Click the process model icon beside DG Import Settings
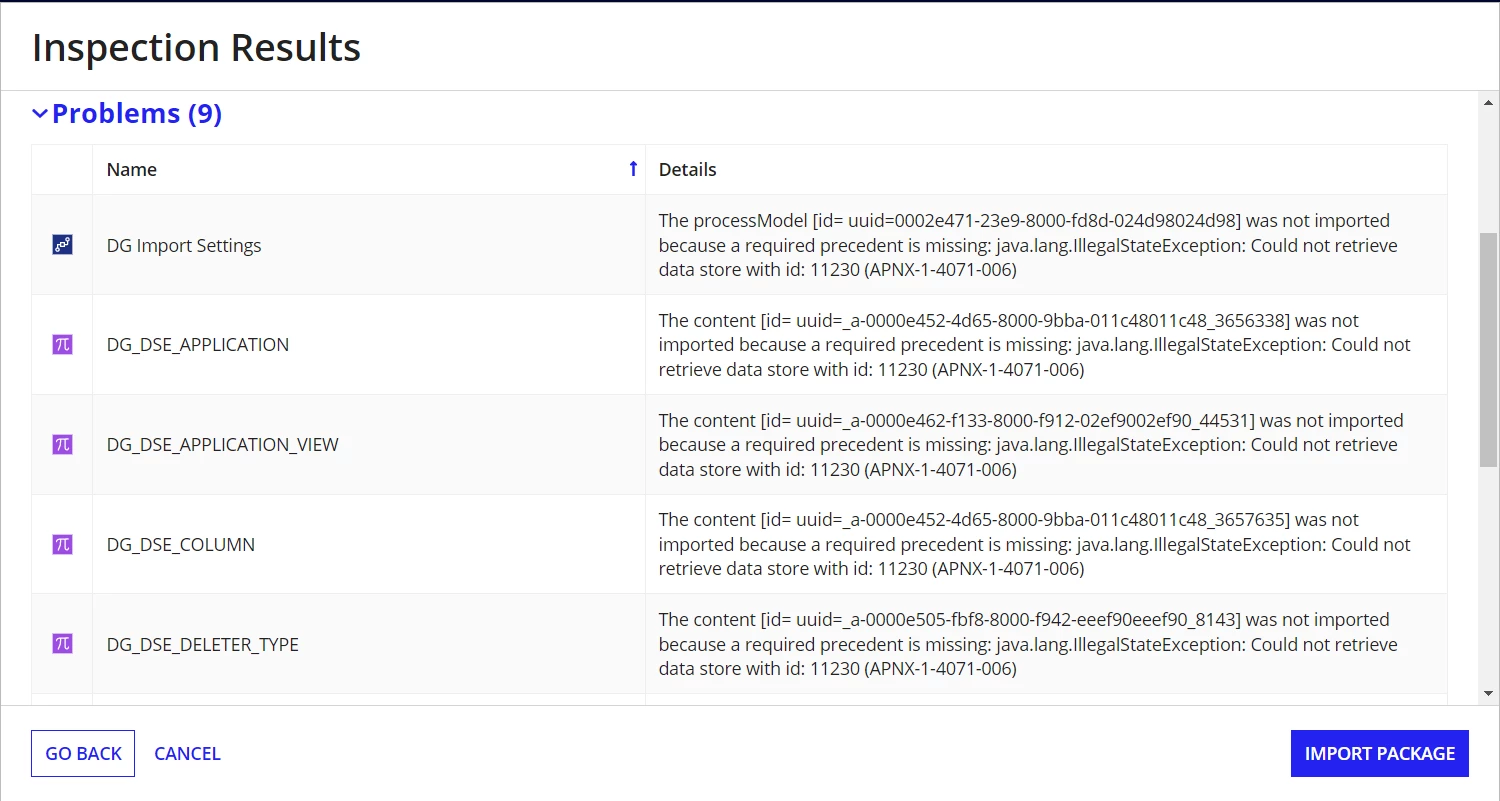The height and width of the screenshot is (801, 1500). (62, 245)
